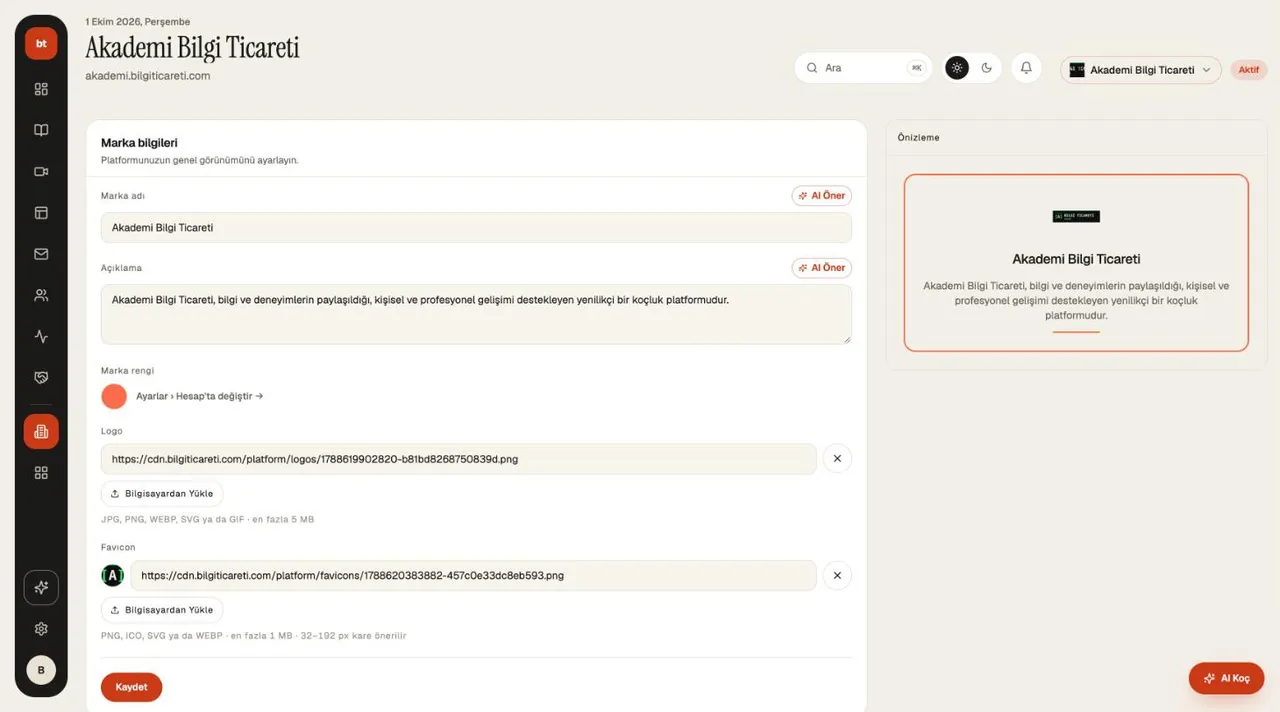Open the AI Koç floating button

tap(1226, 678)
